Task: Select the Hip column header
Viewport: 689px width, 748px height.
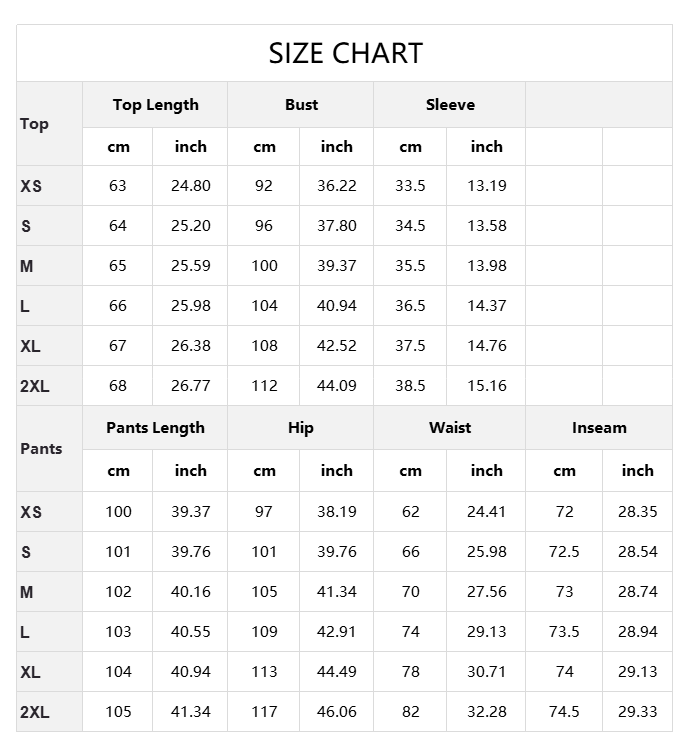Action: point(301,428)
